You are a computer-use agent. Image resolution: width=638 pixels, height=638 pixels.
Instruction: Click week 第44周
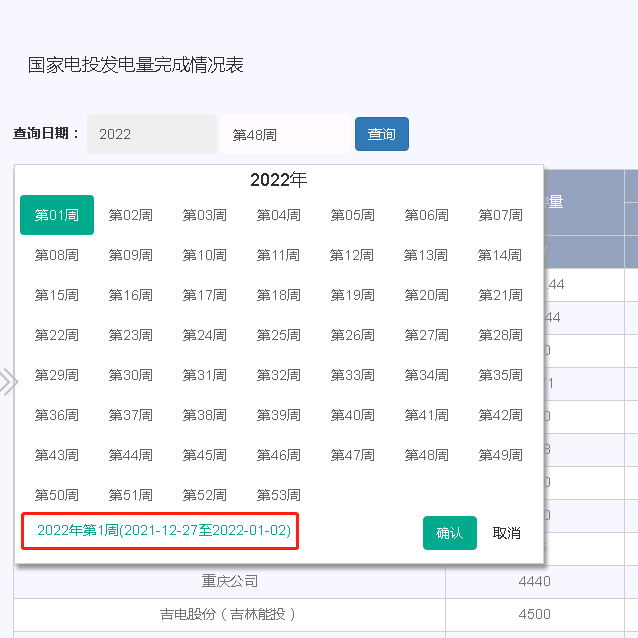click(x=131, y=455)
